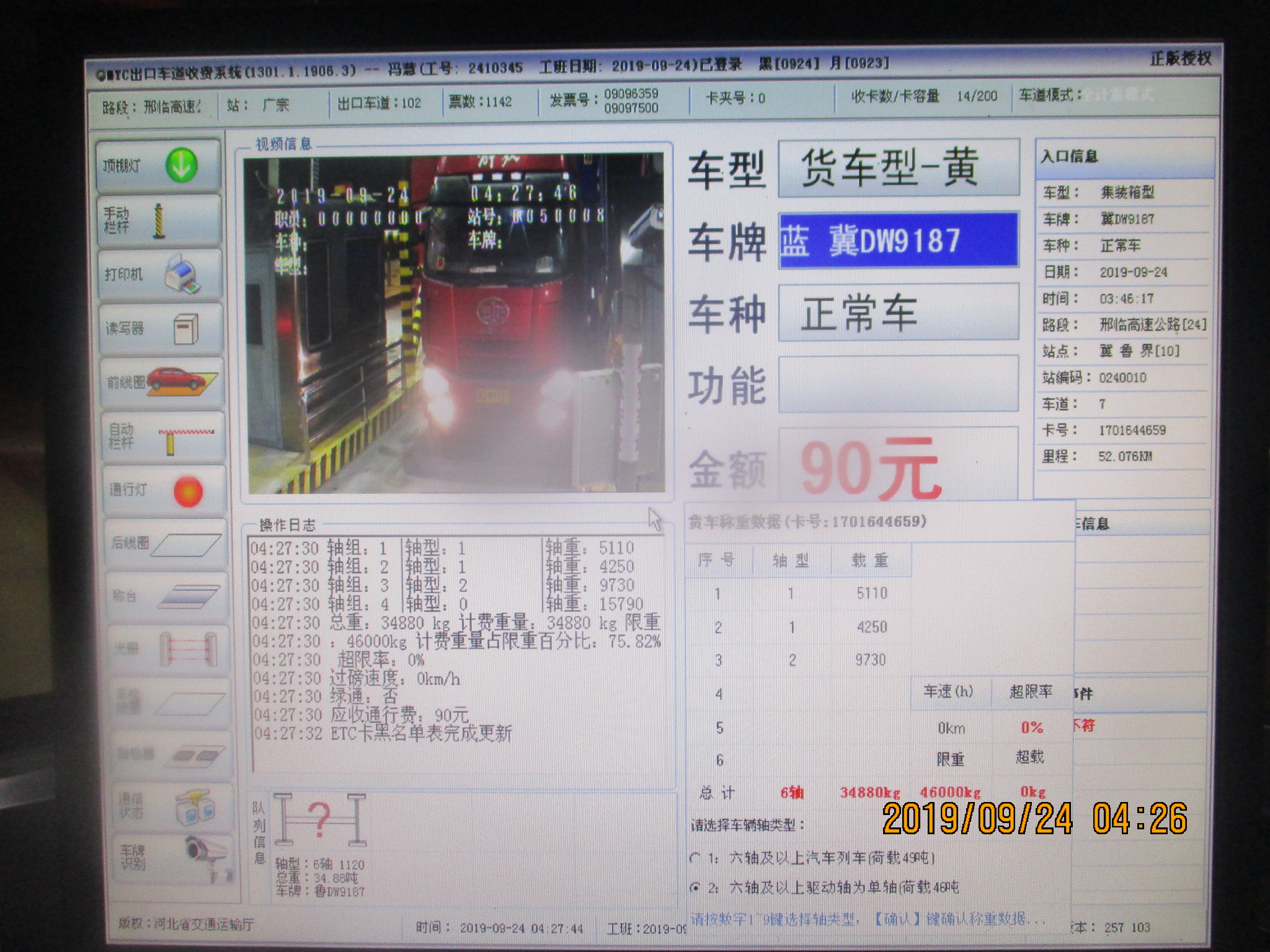Click the red 6轴 total axle count
This screenshot has width=1270, height=952.
point(792,793)
